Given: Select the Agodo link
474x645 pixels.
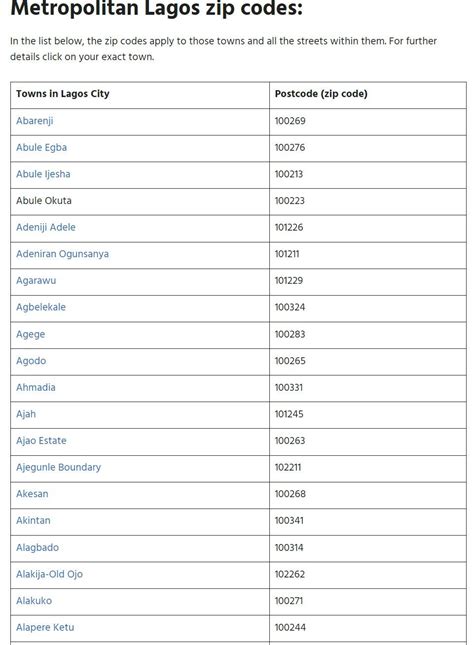Looking at the screenshot, I should click(31, 361).
